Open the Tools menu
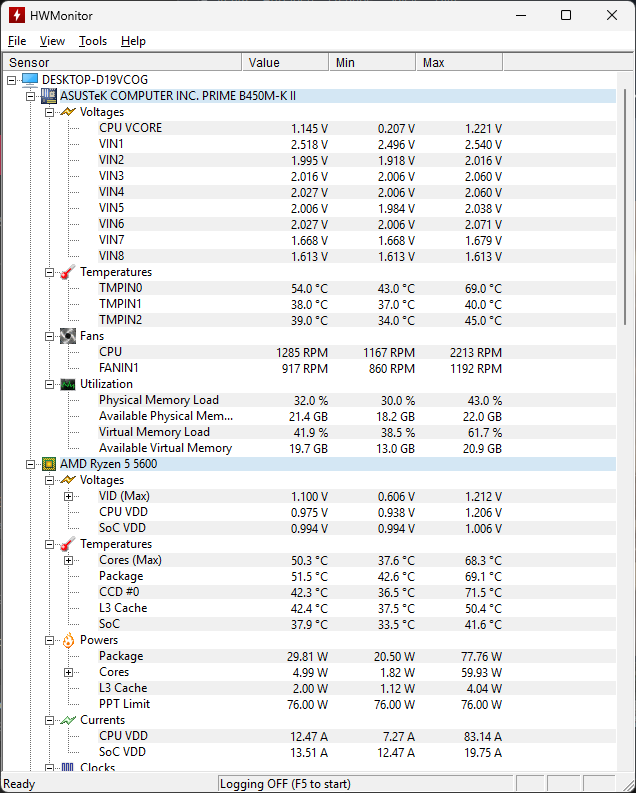Viewport: 636px width, 793px height. (93, 41)
